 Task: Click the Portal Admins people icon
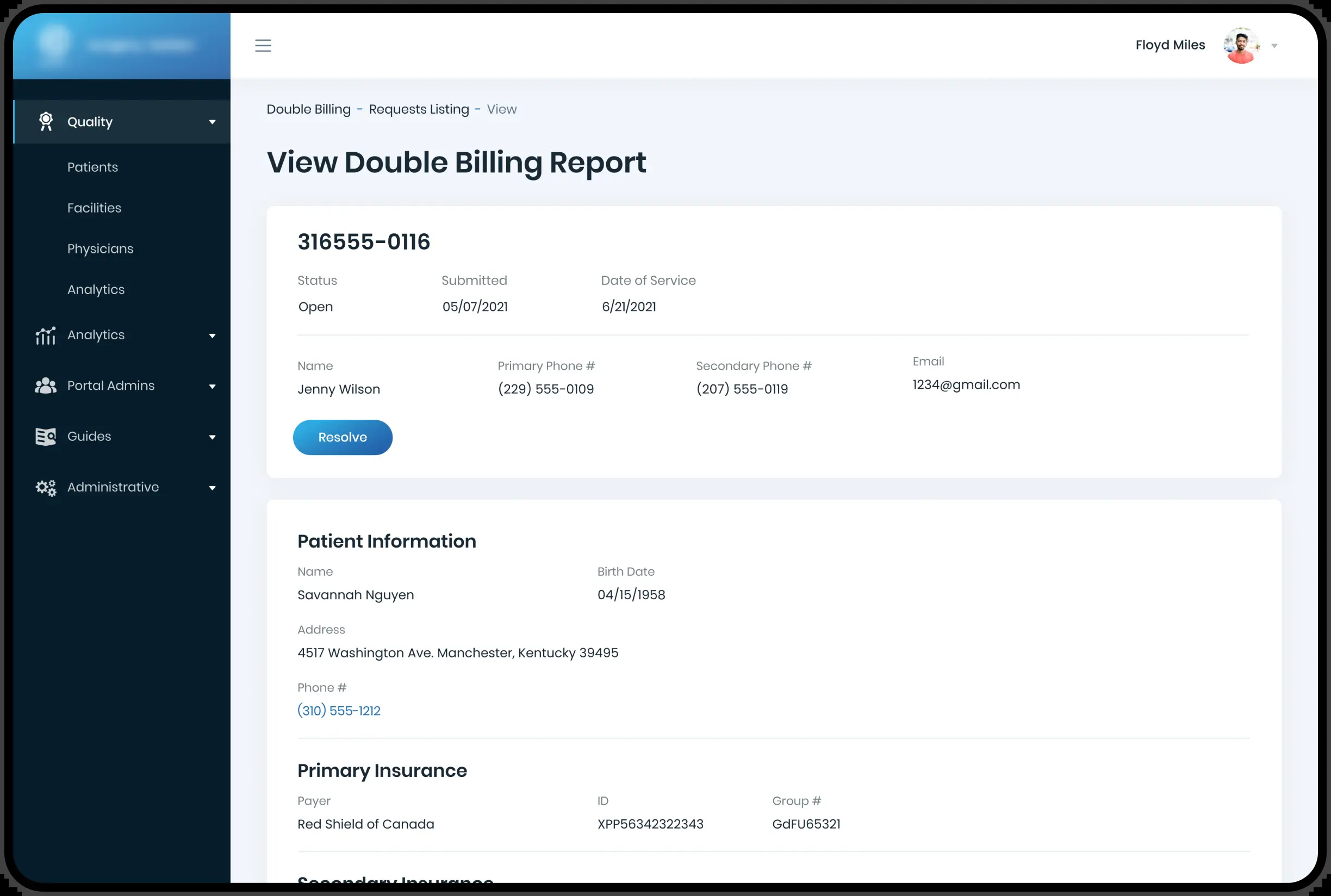click(x=46, y=385)
